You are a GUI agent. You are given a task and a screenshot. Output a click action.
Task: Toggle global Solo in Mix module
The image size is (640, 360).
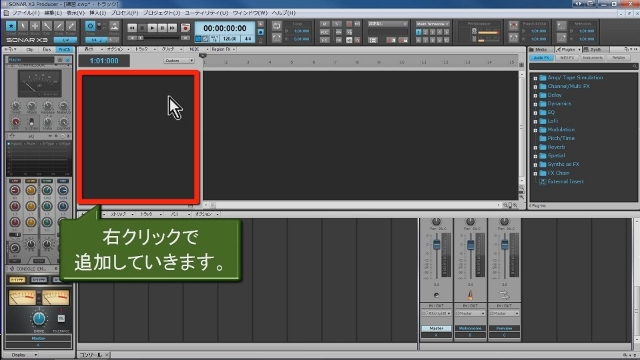coord(337,24)
